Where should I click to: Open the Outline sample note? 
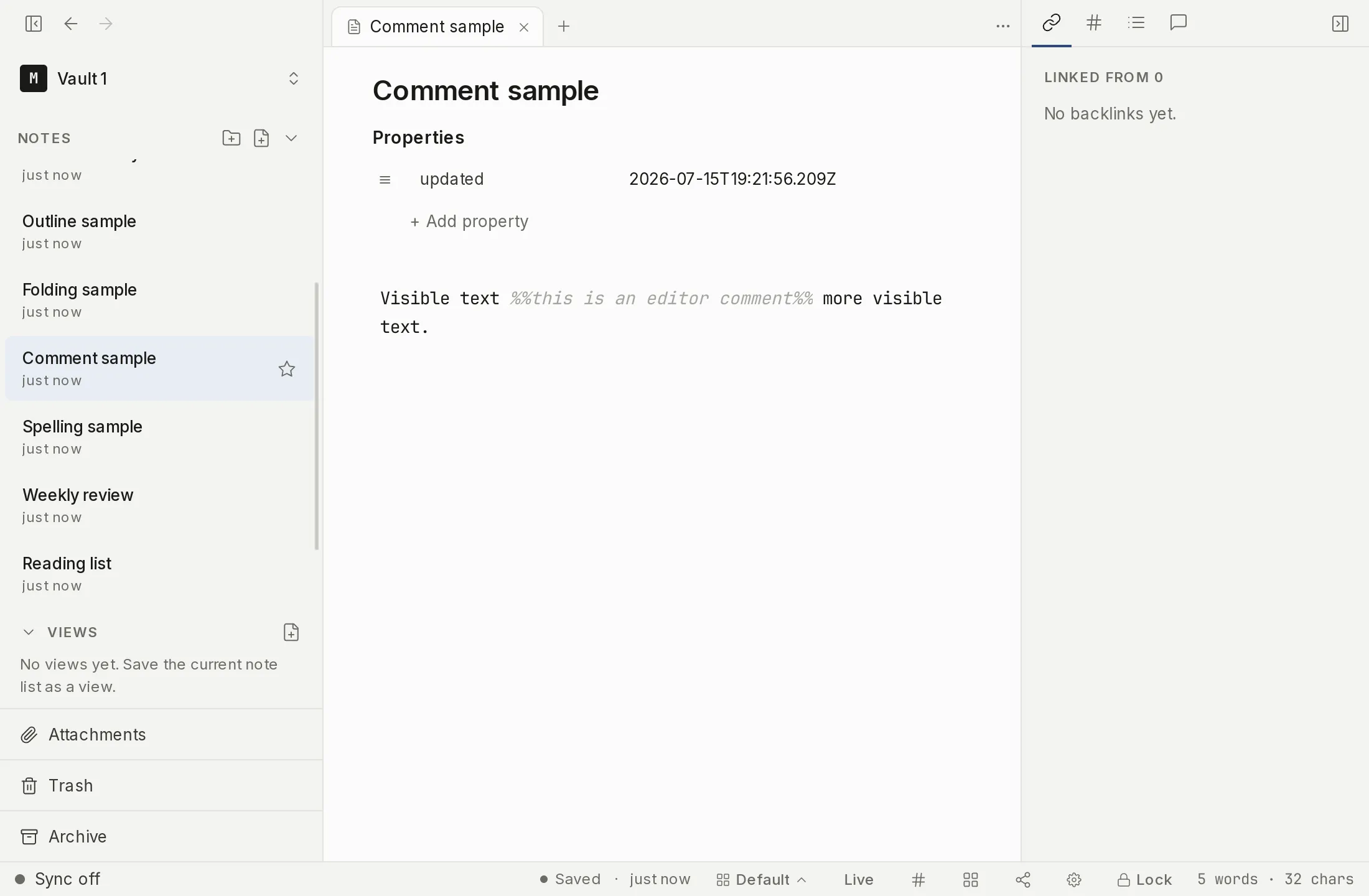coord(159,231)
